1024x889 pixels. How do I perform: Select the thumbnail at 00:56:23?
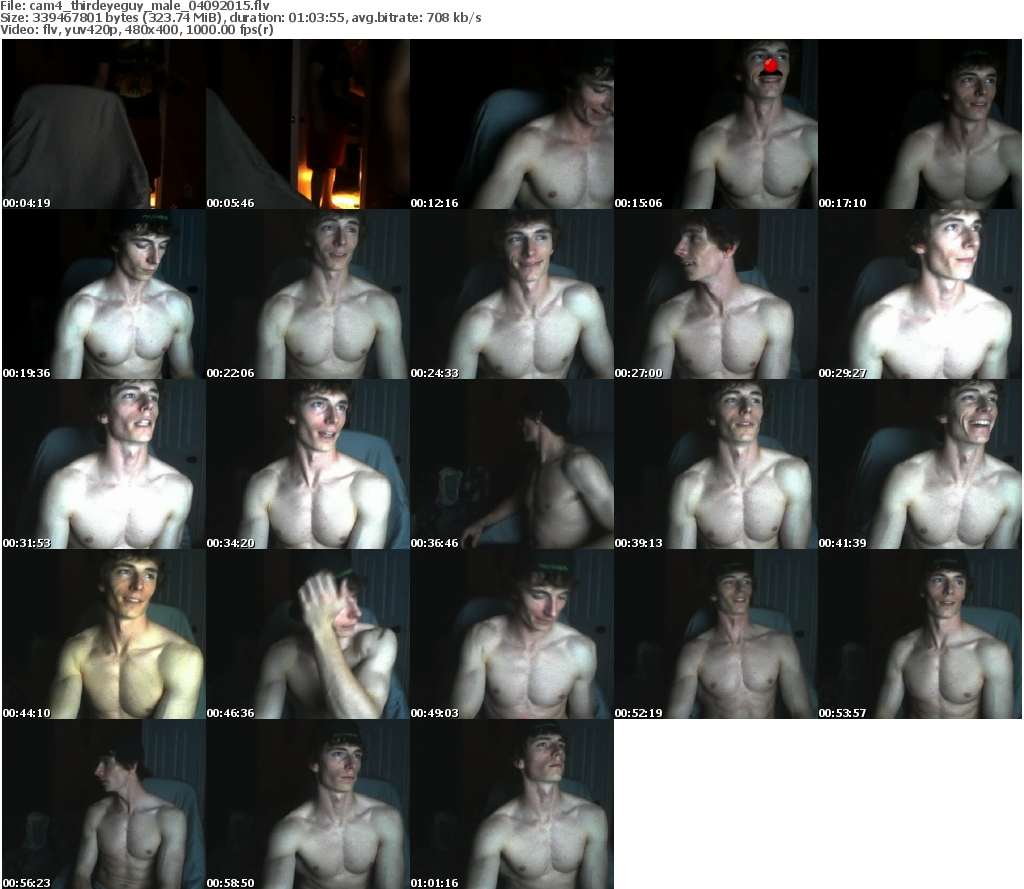click(104, 804)
